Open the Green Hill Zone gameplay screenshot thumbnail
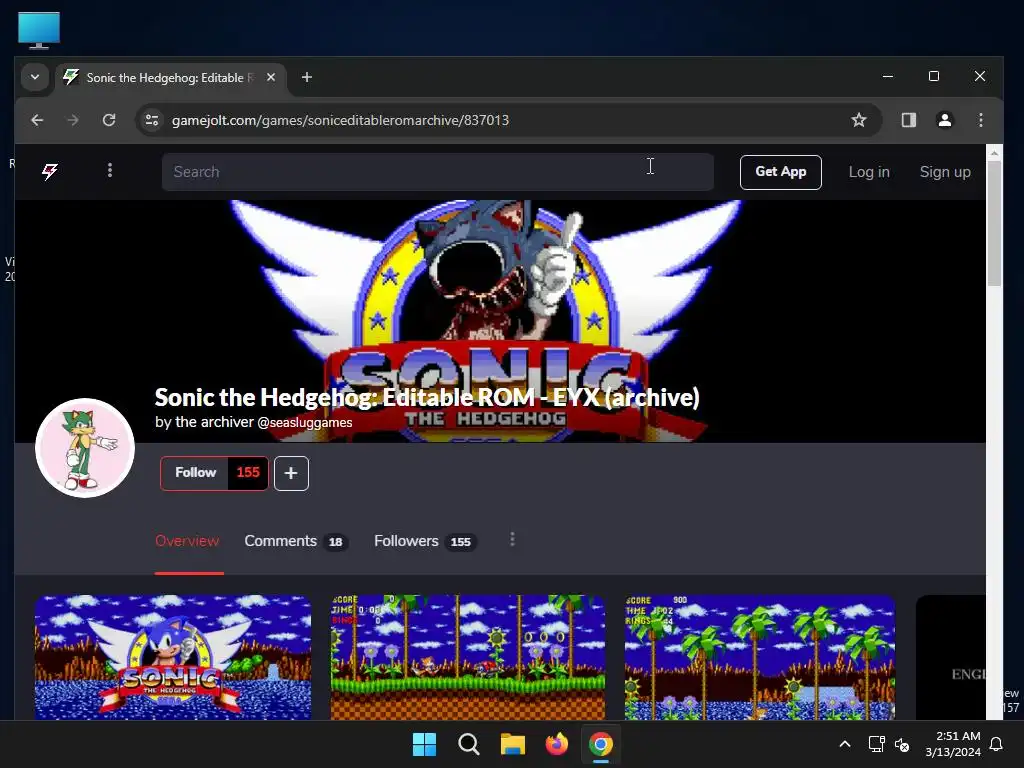The height and width of the screenshot is (768, 1024). pos(467,657)
